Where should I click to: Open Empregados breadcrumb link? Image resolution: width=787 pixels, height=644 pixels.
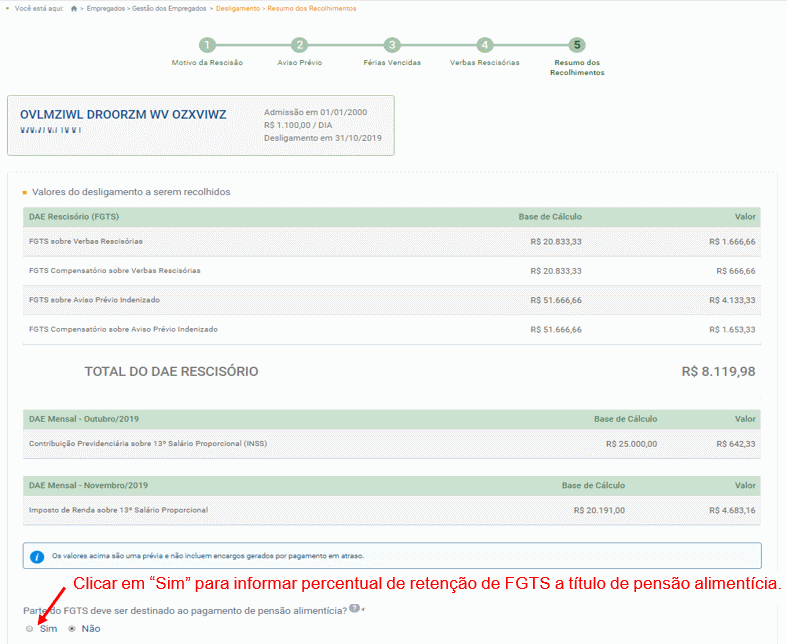tap(106, 9)
